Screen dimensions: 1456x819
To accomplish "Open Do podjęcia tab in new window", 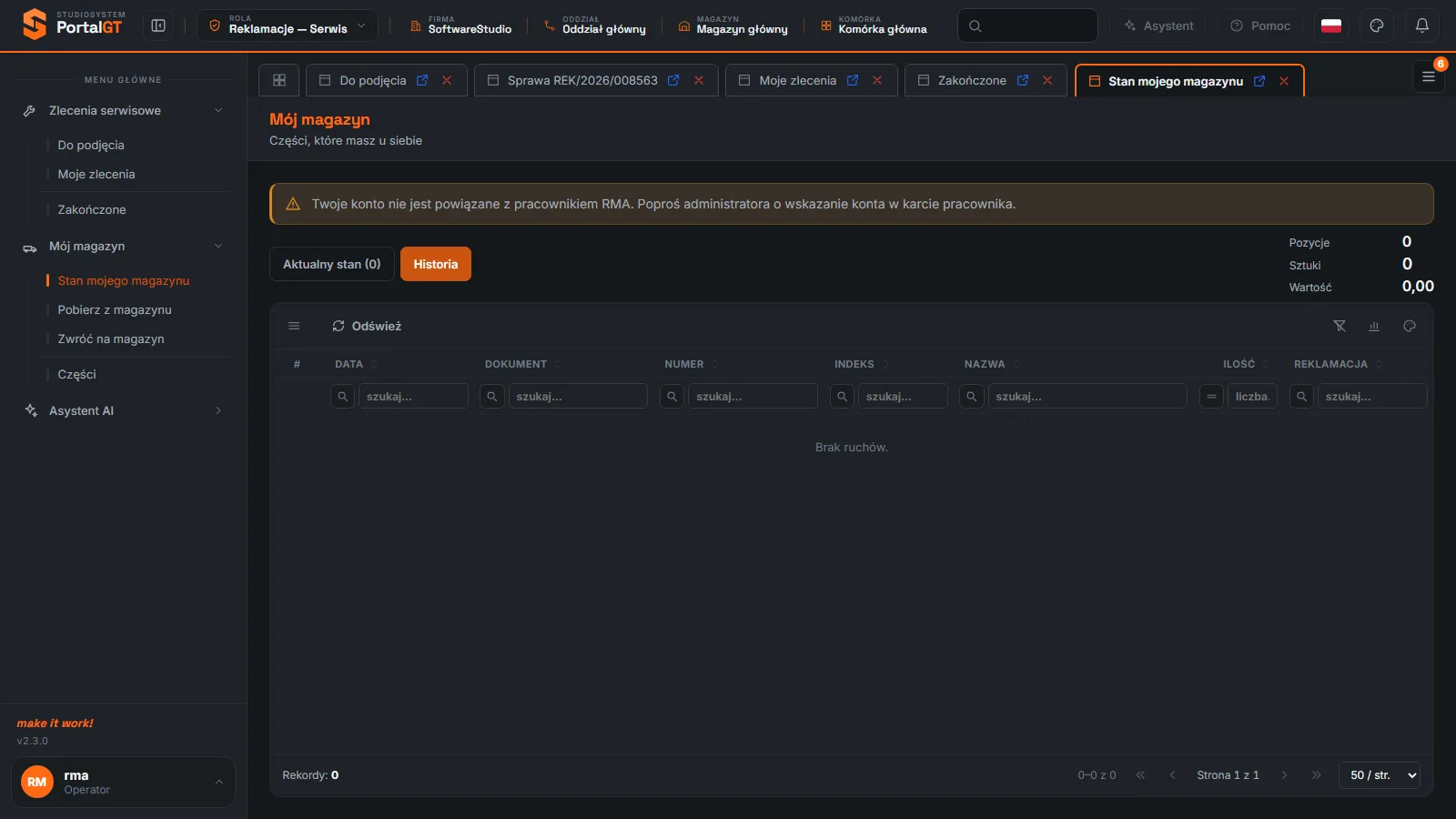I will point(422,80).
